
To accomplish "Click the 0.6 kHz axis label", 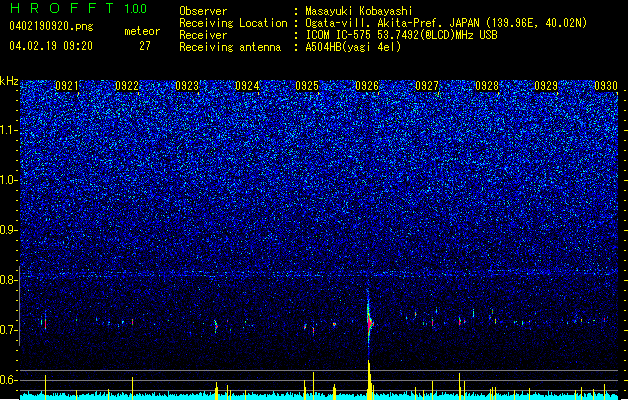I will [x=9, y=380].
